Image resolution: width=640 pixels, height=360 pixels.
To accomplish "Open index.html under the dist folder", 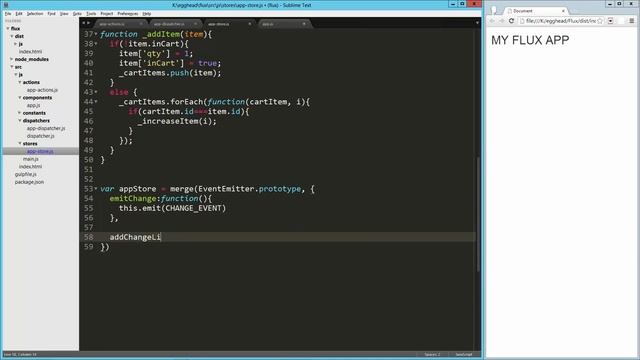I will coord(30,51).
